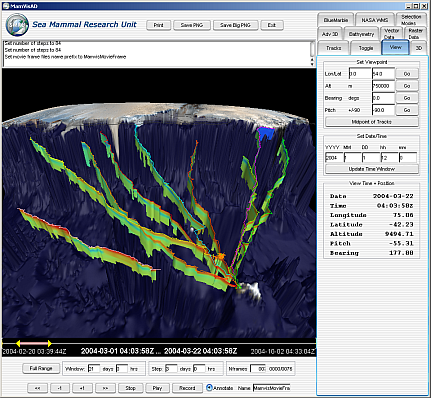The height and width of the screenshot is (398, 431).
Task: Click the +1 step forward button
Action: pyautogui.click(x=82, y=388)
